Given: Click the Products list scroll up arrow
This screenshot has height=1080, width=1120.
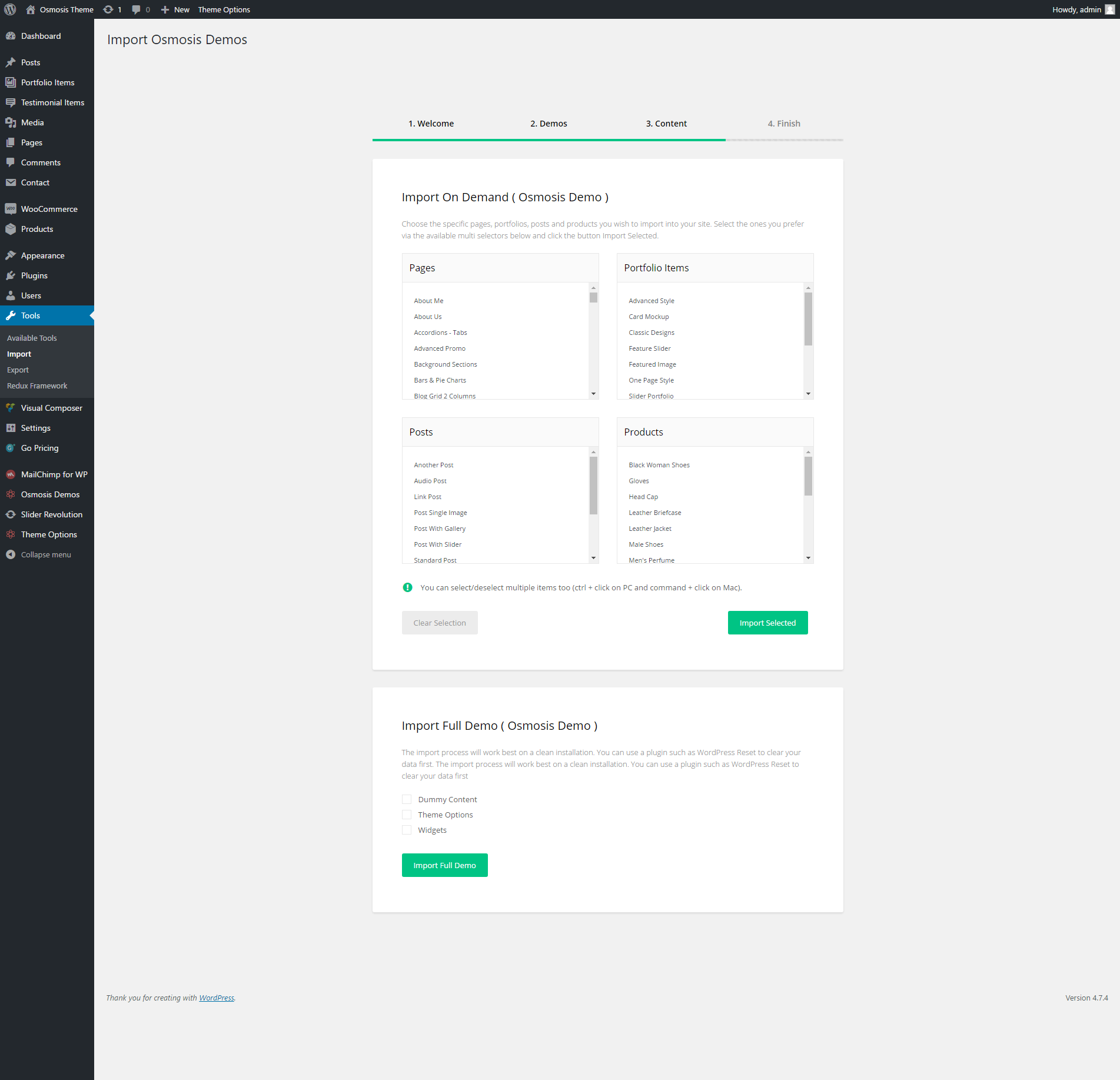Looking at the screenshot, I should click(x=808, y=452).
